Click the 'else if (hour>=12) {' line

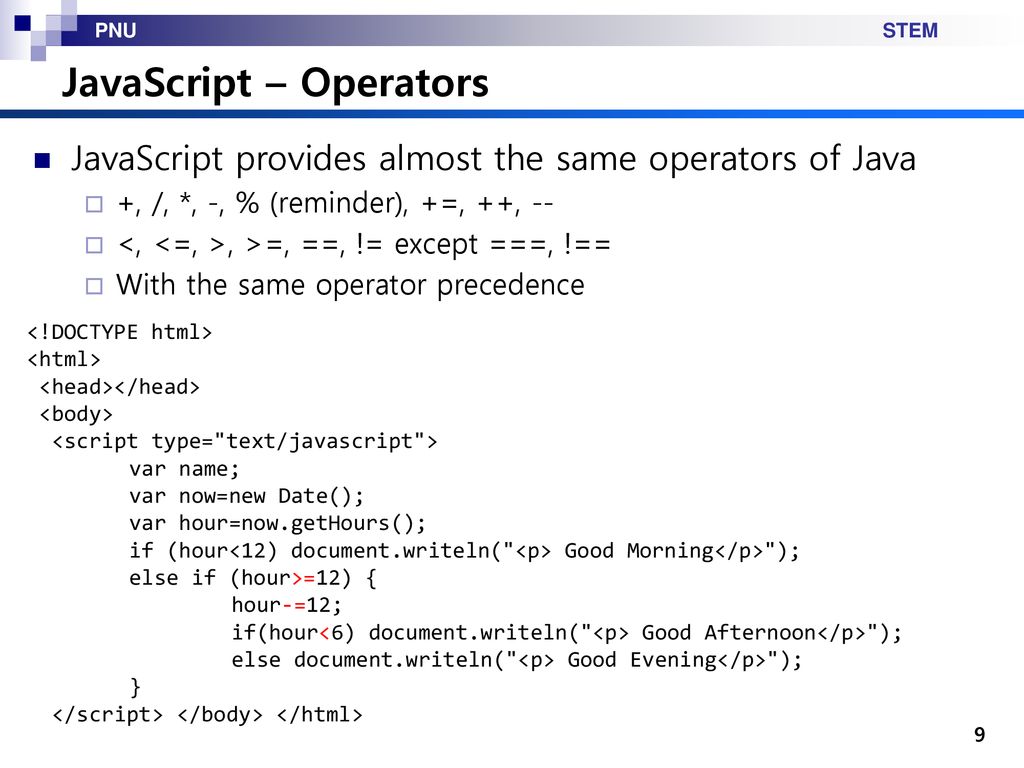[253, 579]
